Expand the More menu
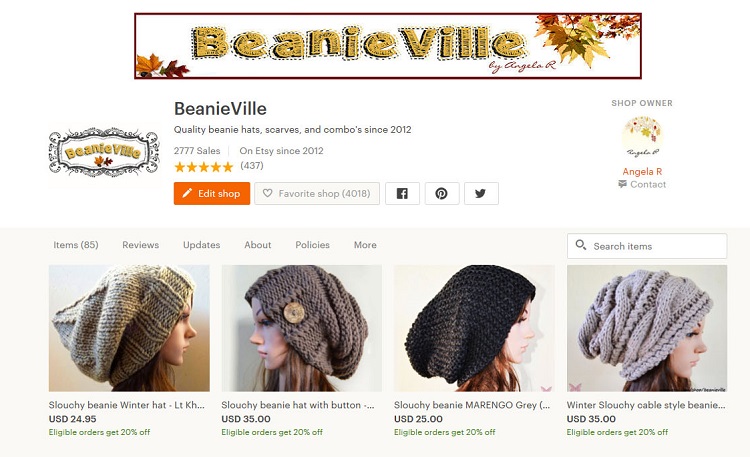The width and height of the screenshot is (750, 457). (365, 245)
